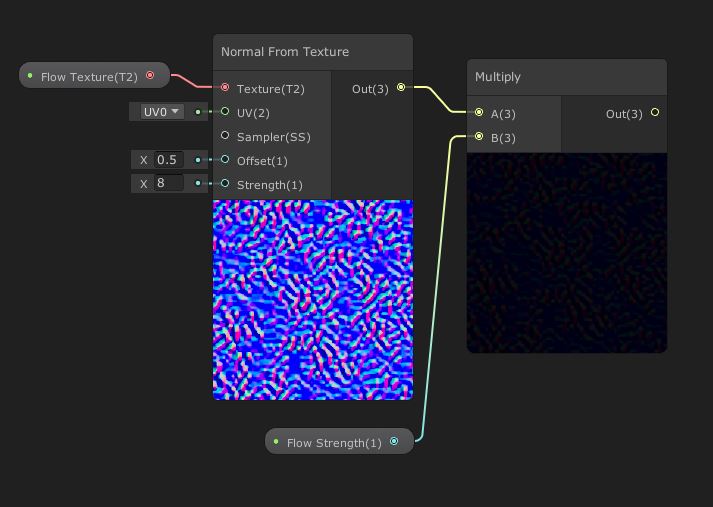
Task: Click Multiply node B(3) input port
Action: 479,137
